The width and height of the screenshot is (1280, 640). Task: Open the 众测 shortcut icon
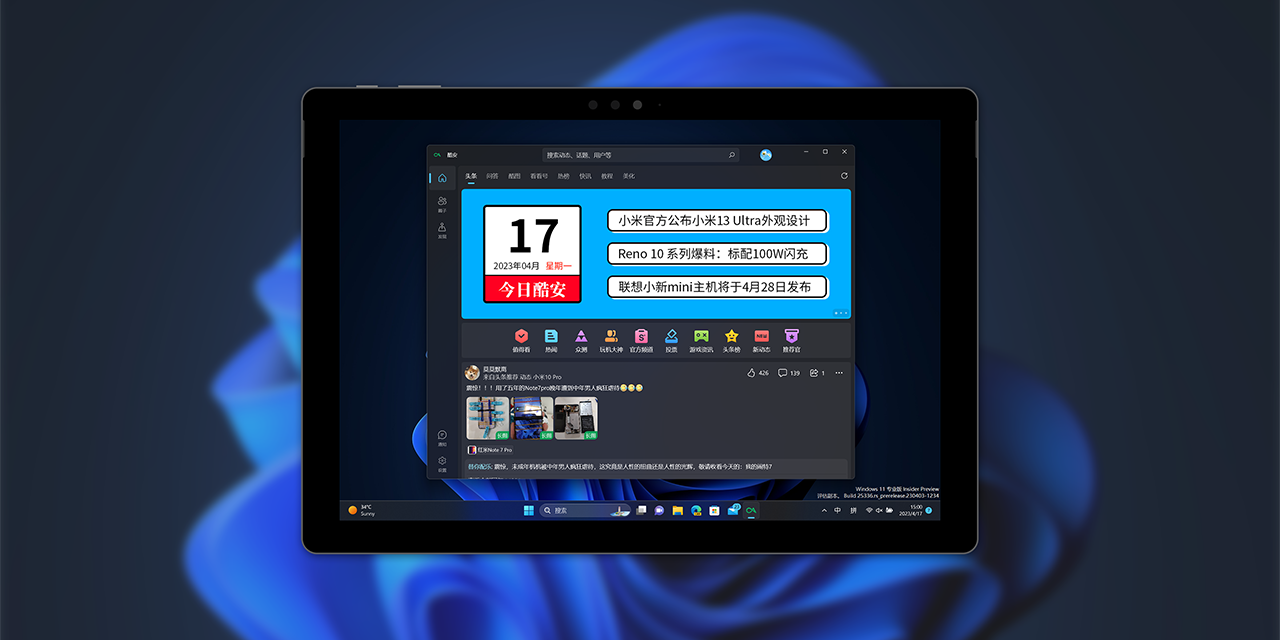[x=581, y=336]
